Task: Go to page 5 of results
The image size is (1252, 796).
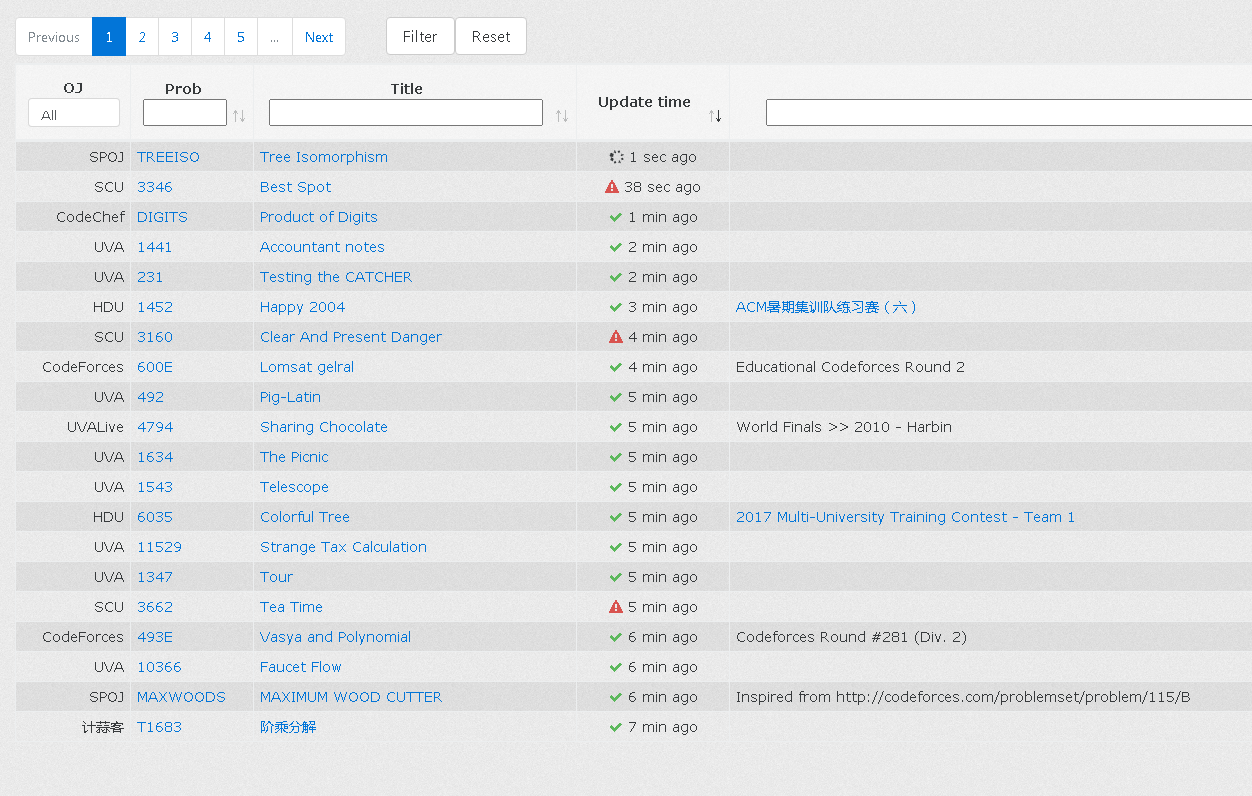Action: [x=241, y=37]
